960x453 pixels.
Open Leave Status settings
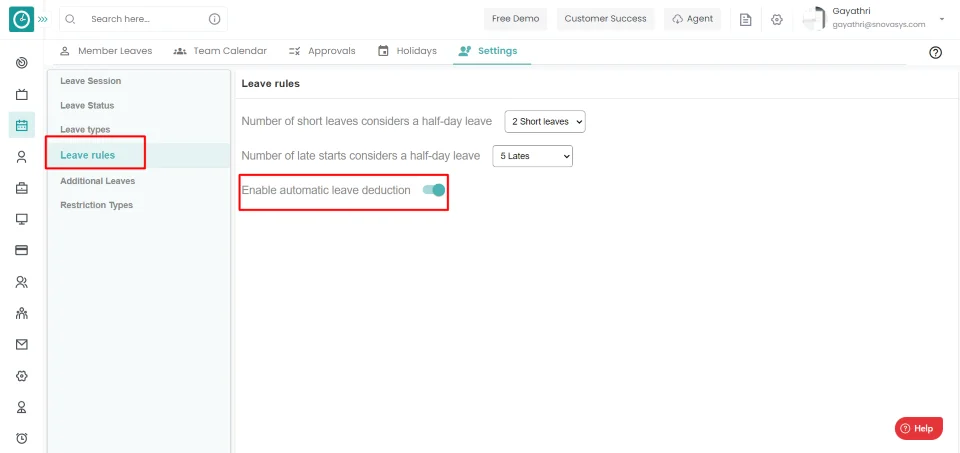click(x=87, y=105)
